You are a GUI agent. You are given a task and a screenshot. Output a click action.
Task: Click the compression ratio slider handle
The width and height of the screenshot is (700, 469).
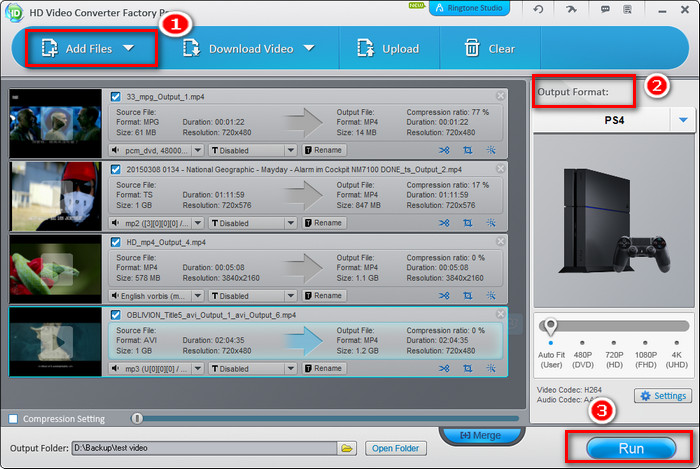point(137,418)
